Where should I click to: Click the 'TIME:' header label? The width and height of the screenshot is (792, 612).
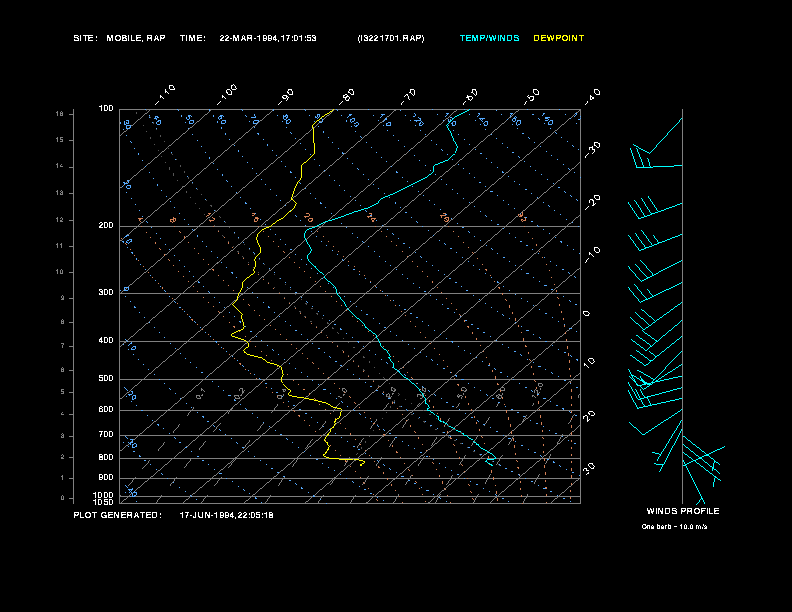[192, 38]
